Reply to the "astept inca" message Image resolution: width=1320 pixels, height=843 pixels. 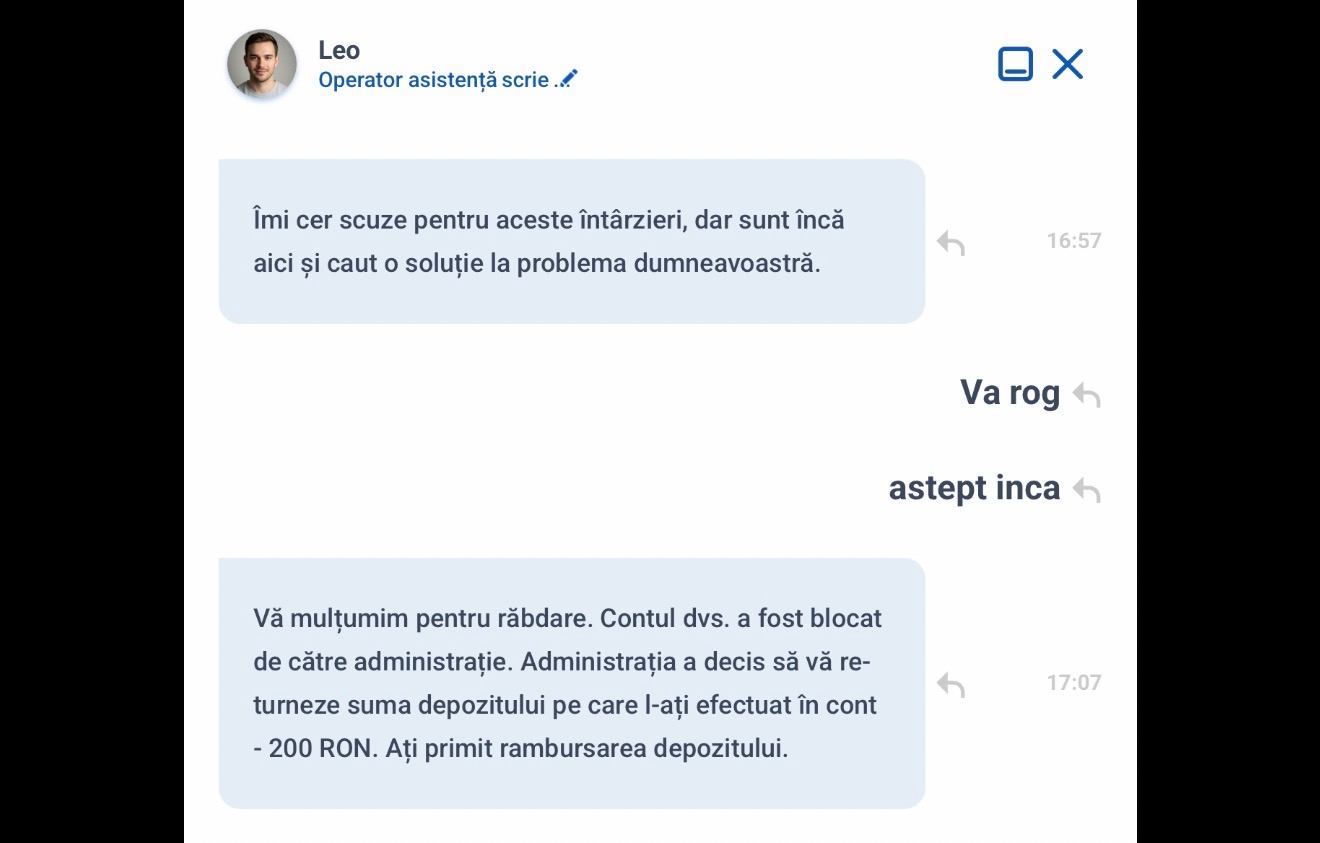[x=1086, y=490]
